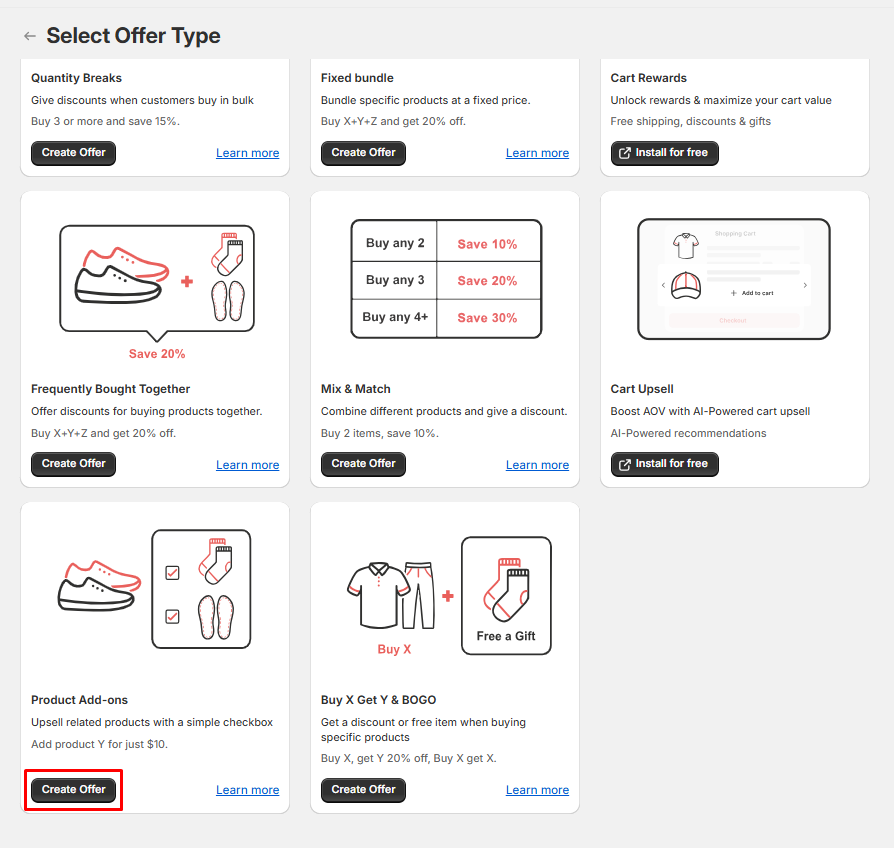Create a Fixed bundle offer
The image size is (894, 848).
pos(363,153)
